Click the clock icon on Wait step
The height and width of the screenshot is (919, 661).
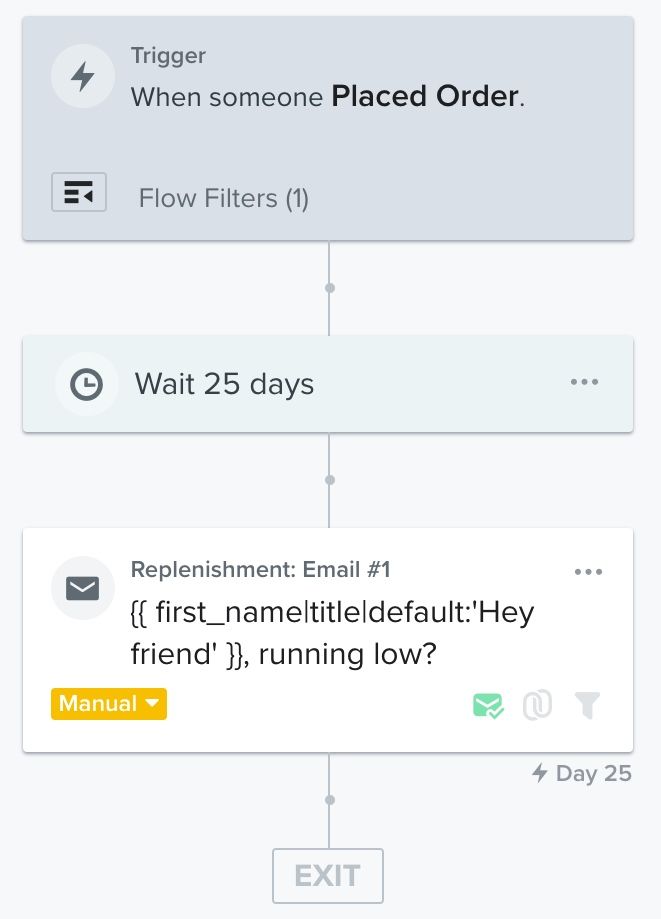[87, 384]
